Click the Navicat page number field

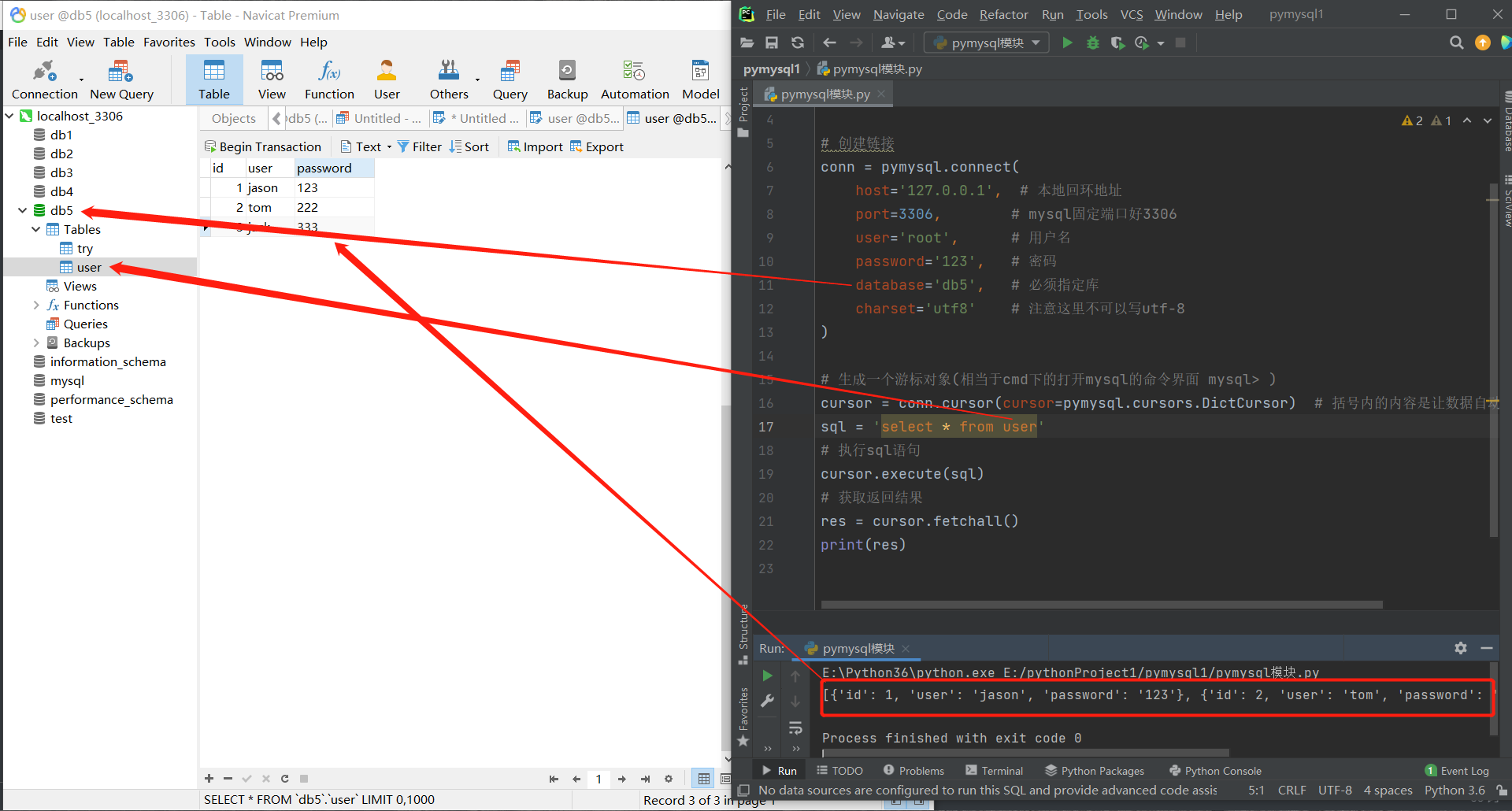tap(598, 779)
